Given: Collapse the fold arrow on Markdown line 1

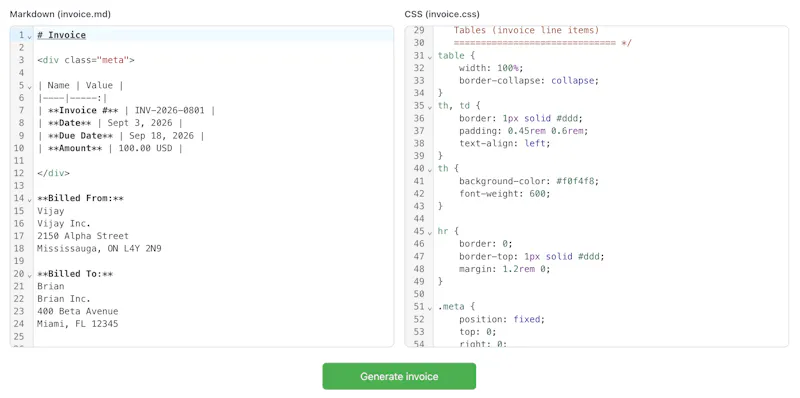Looking at the screenshot, I should pyautogui.click(x=30, y=36).
